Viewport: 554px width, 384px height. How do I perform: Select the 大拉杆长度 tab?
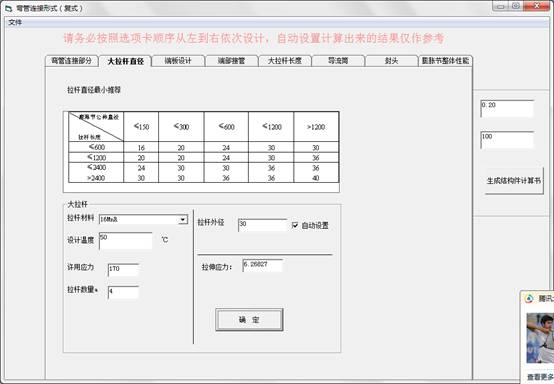click(x=285, y=61)
